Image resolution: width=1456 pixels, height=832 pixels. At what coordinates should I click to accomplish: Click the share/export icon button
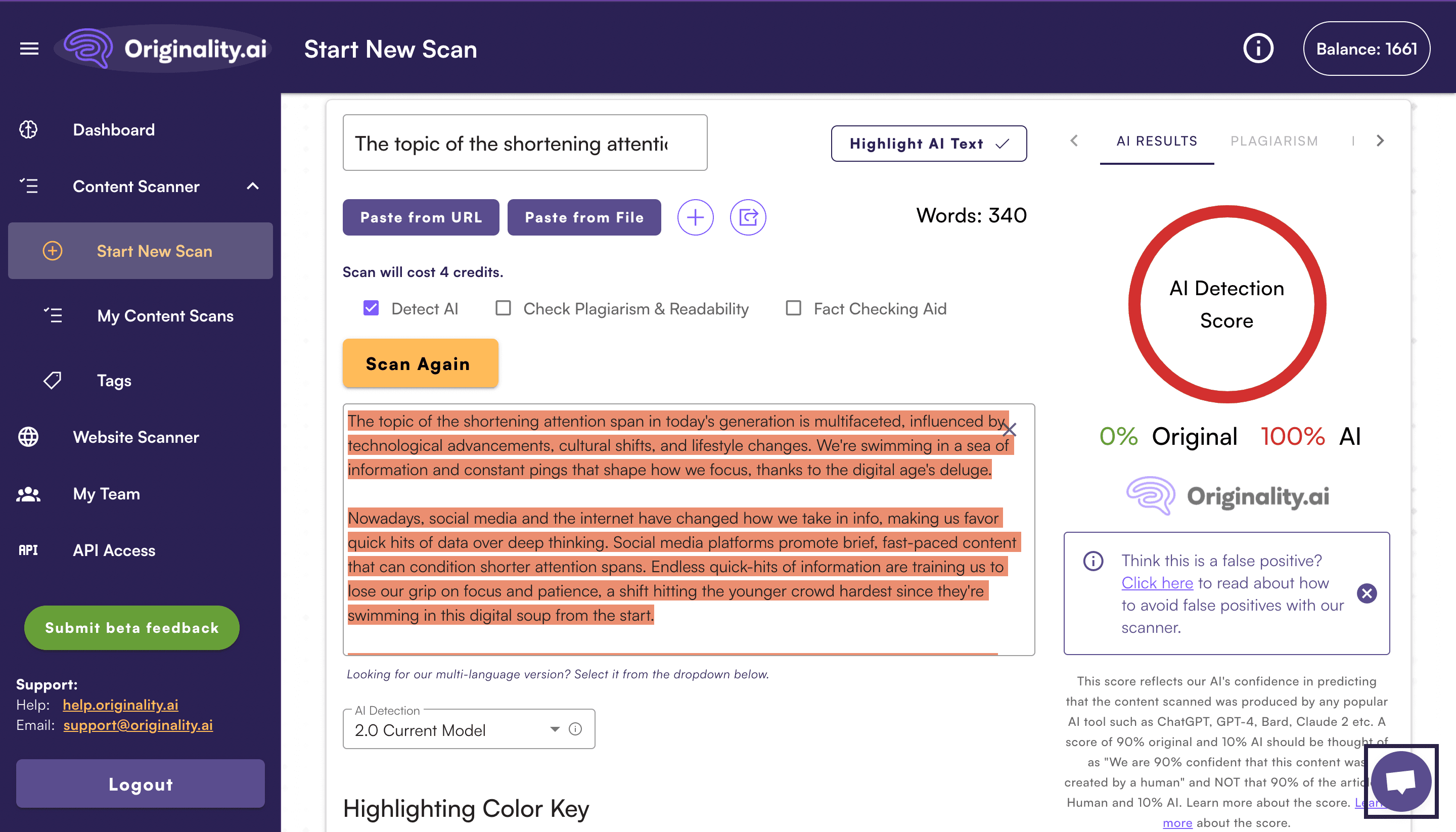point(747,217)
